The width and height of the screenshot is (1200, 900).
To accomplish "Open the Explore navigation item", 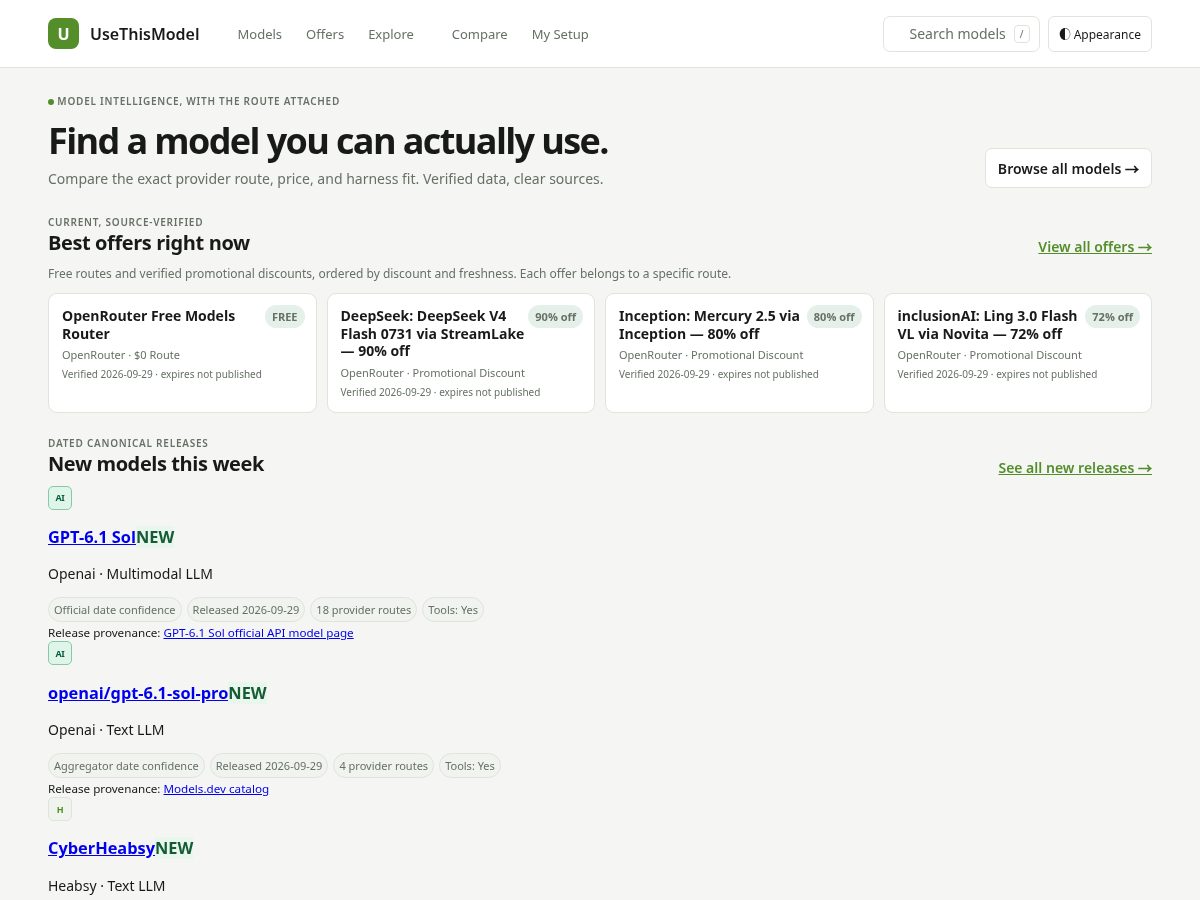I will 391,34.
